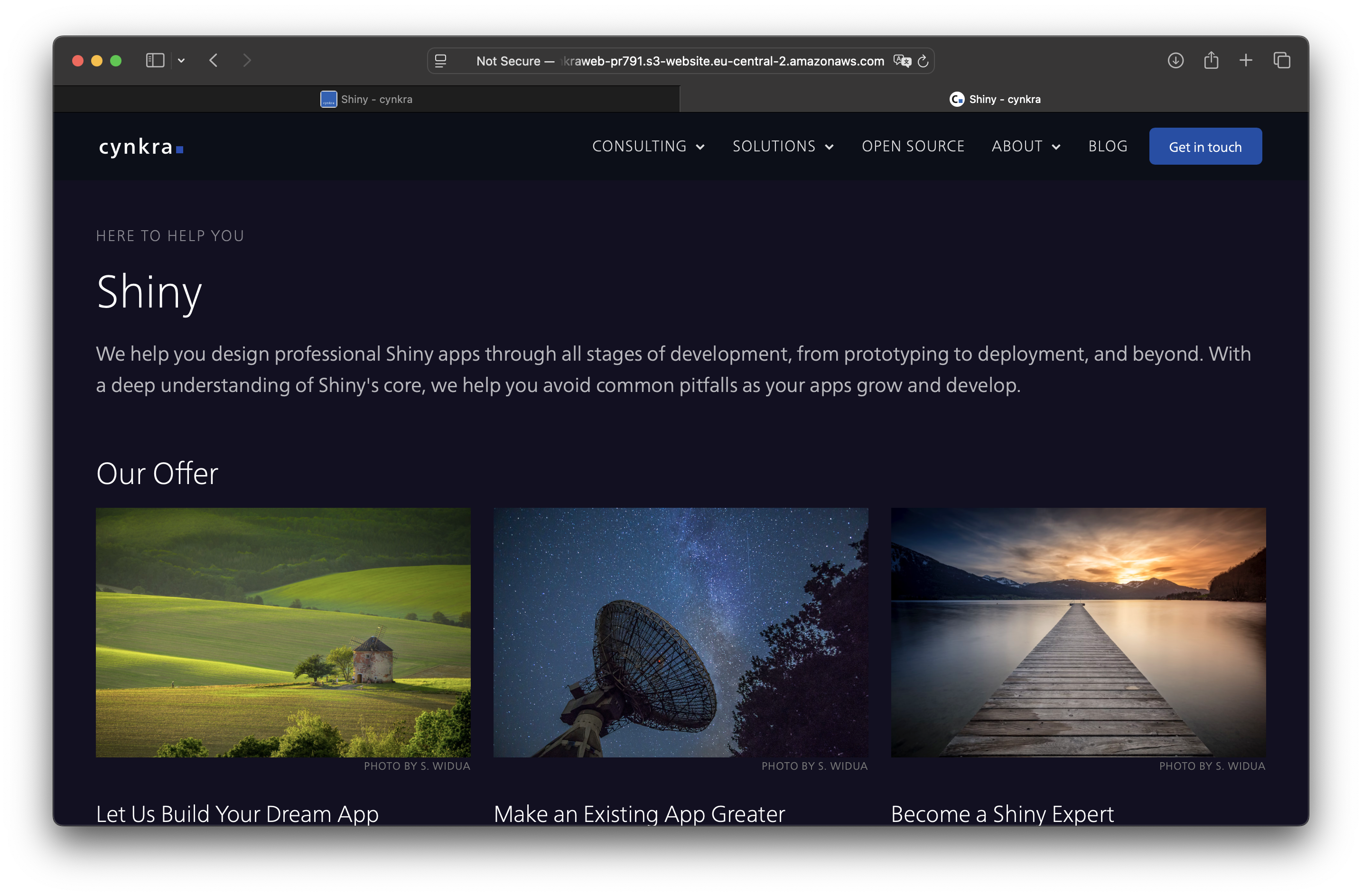Go to the BLOG page
1362x896 pixels.
click(1108, 147)
